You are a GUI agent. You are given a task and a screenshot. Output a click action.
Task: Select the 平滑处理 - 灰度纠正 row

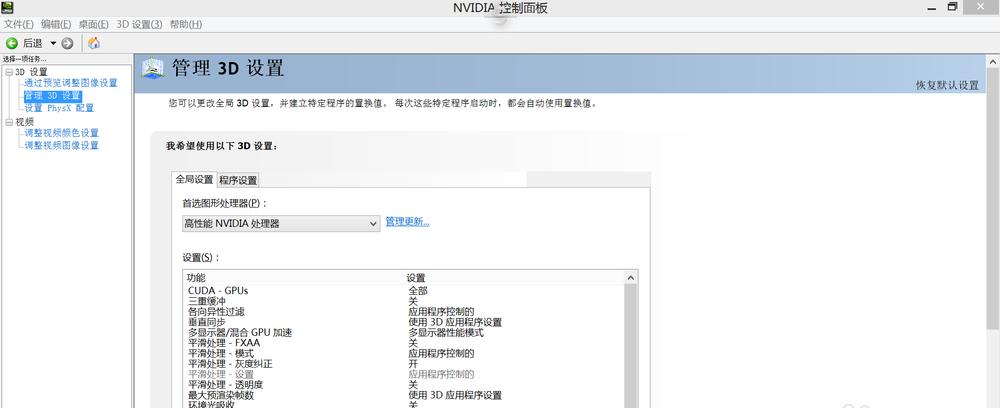pyautogui.click(x=403, y=364)
